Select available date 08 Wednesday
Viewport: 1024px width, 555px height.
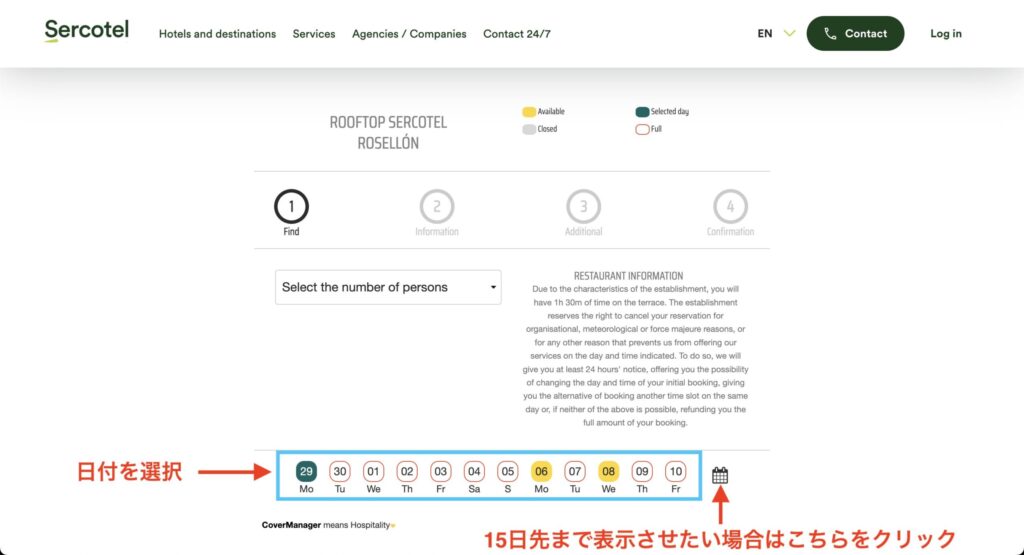tap(608, 471)
